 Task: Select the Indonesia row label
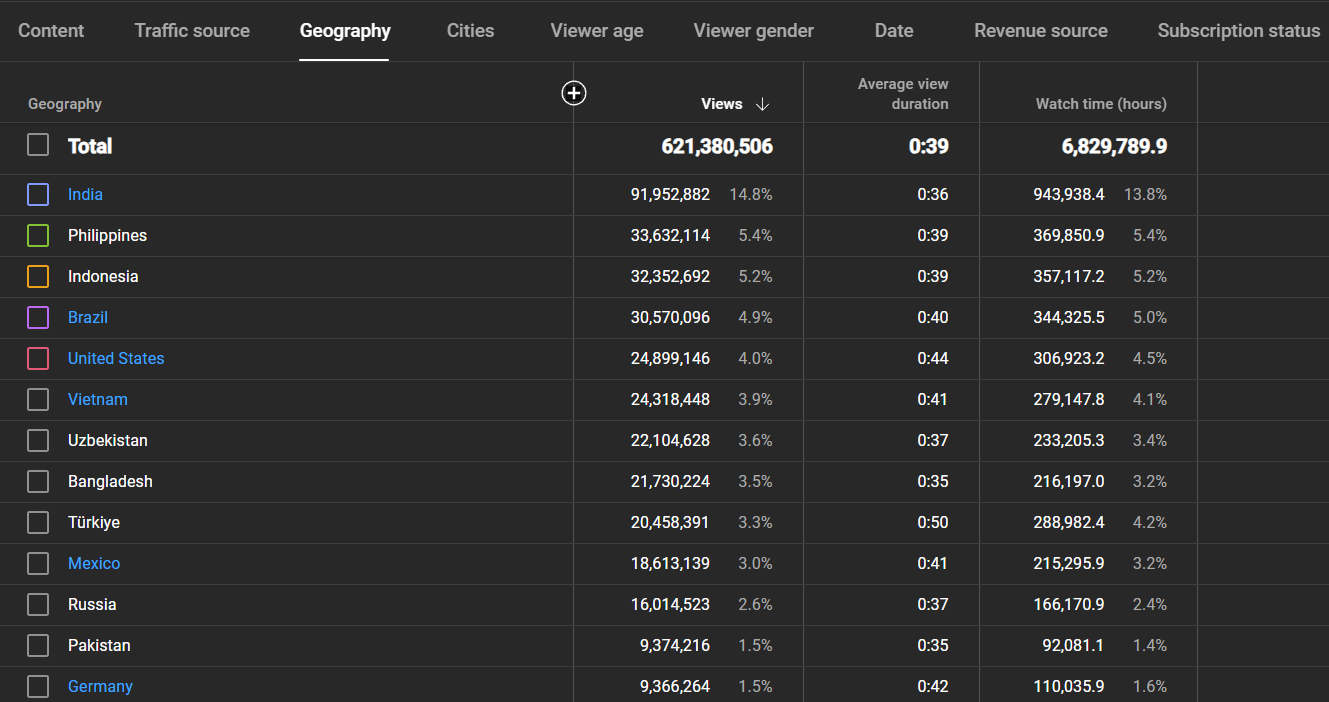point(103,276)
